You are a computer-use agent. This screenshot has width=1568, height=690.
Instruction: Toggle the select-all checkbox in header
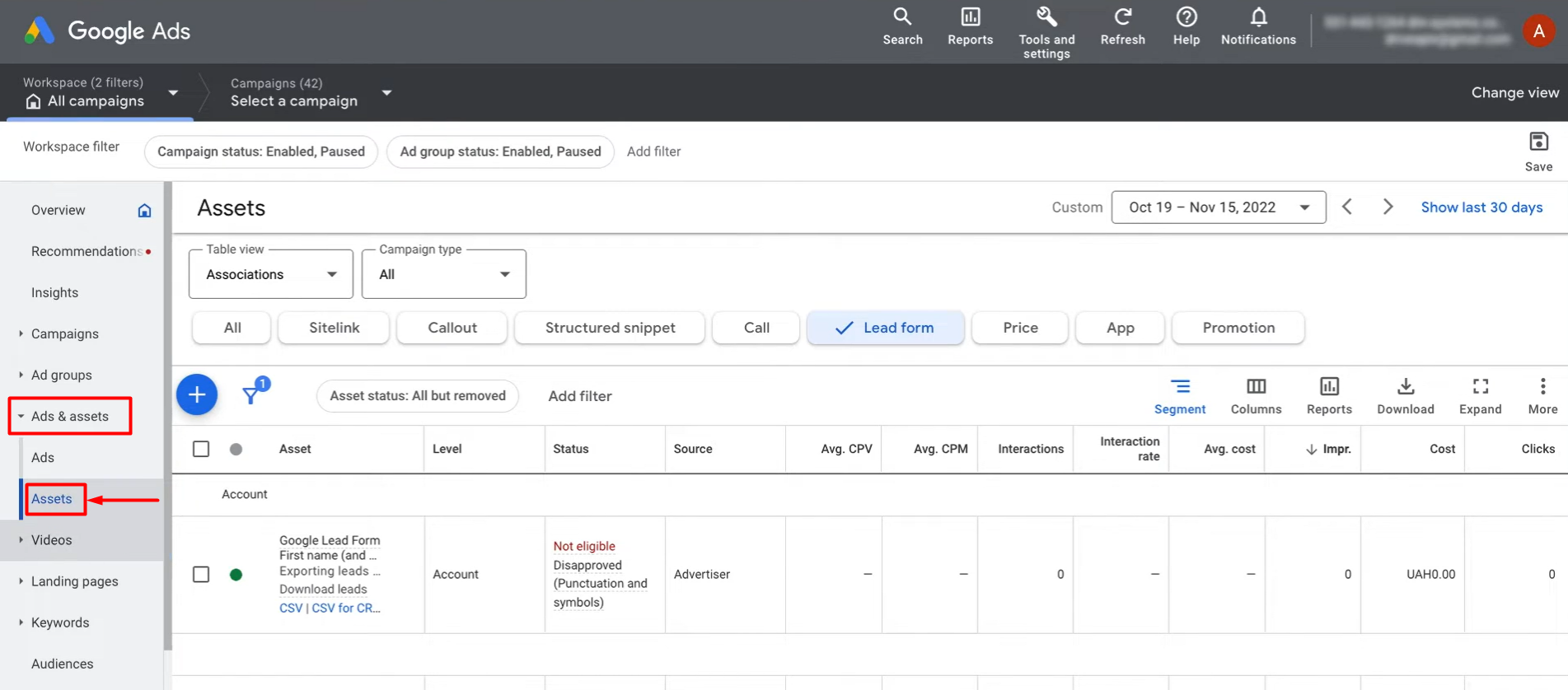pyautogui.click(x=201, y=449)
